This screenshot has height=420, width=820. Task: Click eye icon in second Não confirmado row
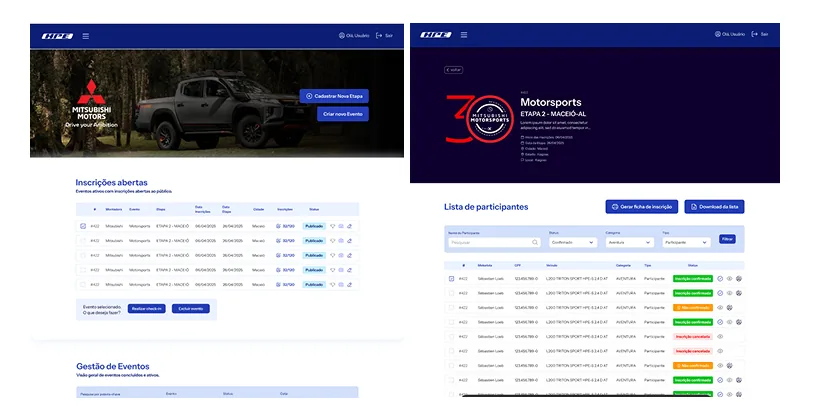tap(720, 366)
